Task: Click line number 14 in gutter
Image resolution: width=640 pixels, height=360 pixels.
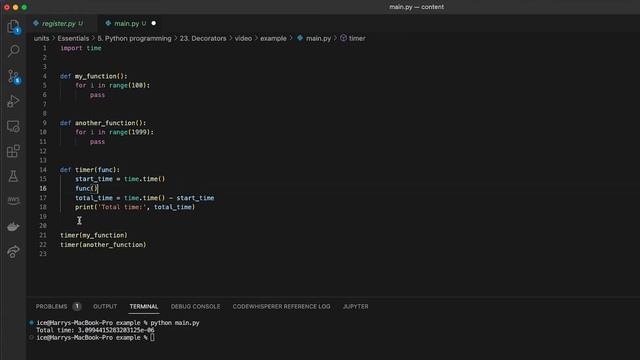Action: [43, 170]
